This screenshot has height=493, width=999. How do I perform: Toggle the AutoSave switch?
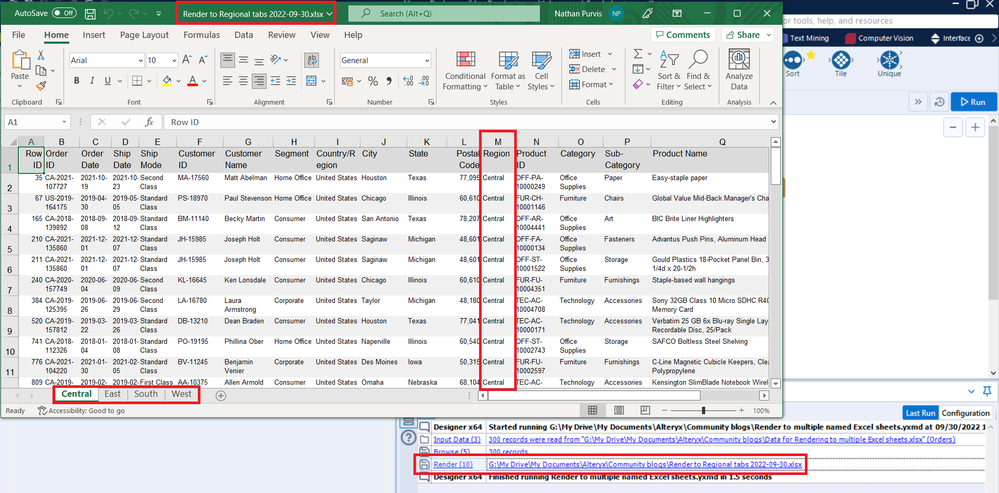coord(64,14)
